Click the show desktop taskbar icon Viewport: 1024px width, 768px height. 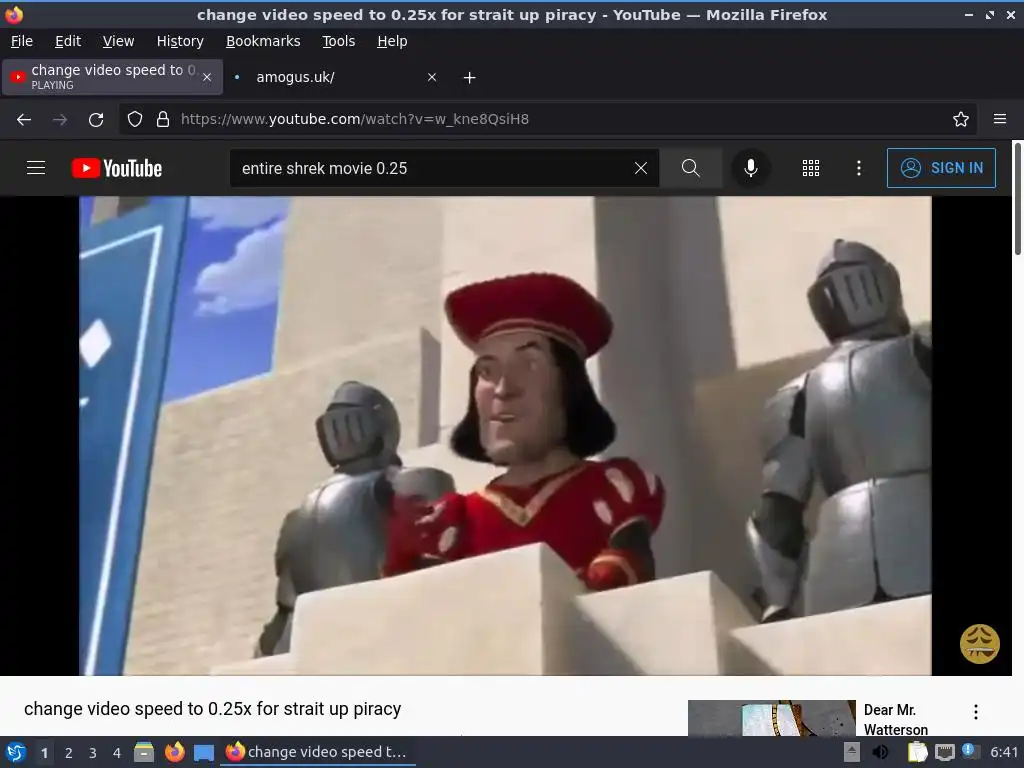pyautogui.click(x=204, y=752)
